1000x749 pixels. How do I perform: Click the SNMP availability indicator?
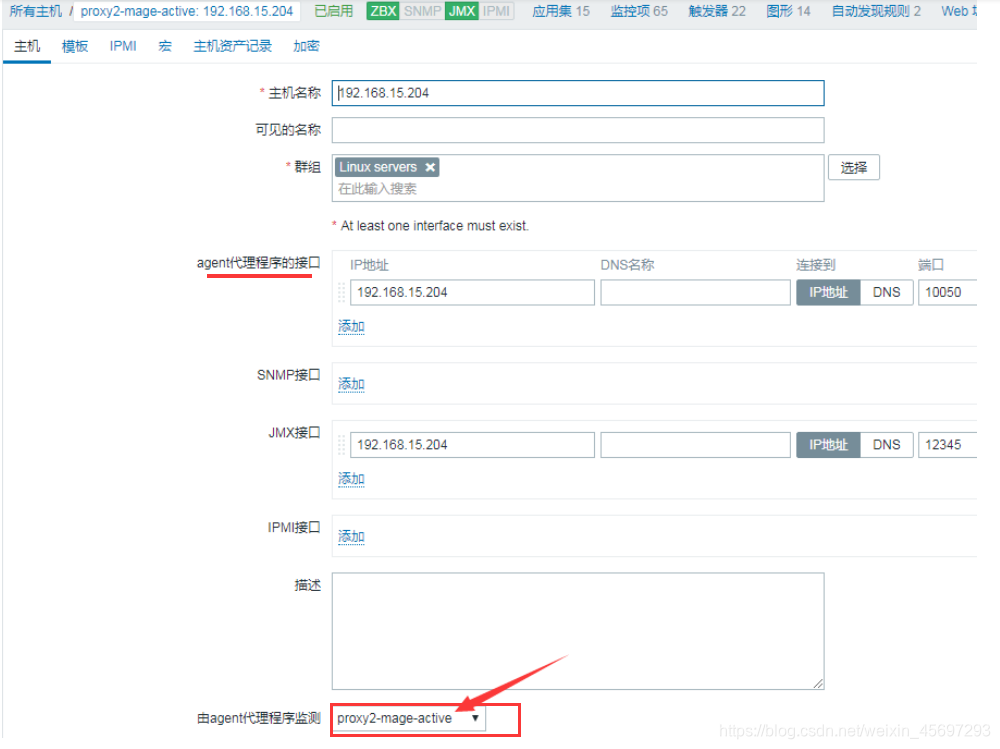tap(422, 11)
